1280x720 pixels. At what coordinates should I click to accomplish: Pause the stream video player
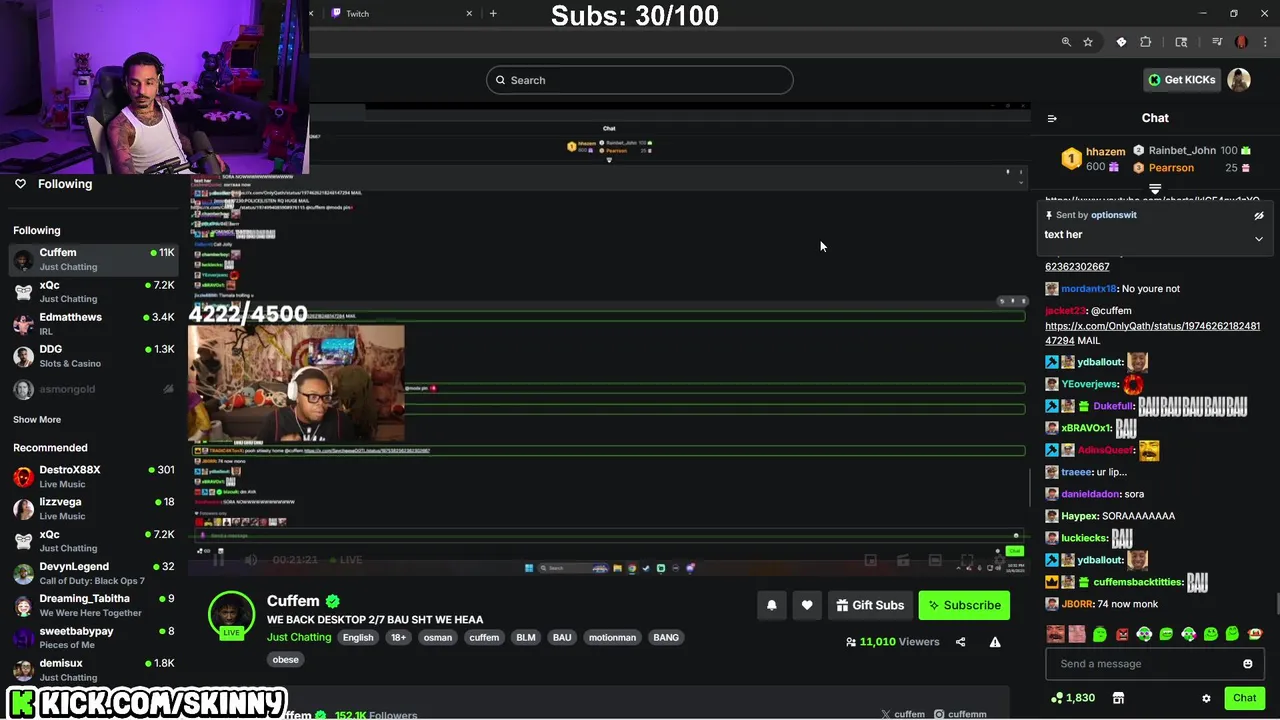pyautogui.click(x=218, y=560)
